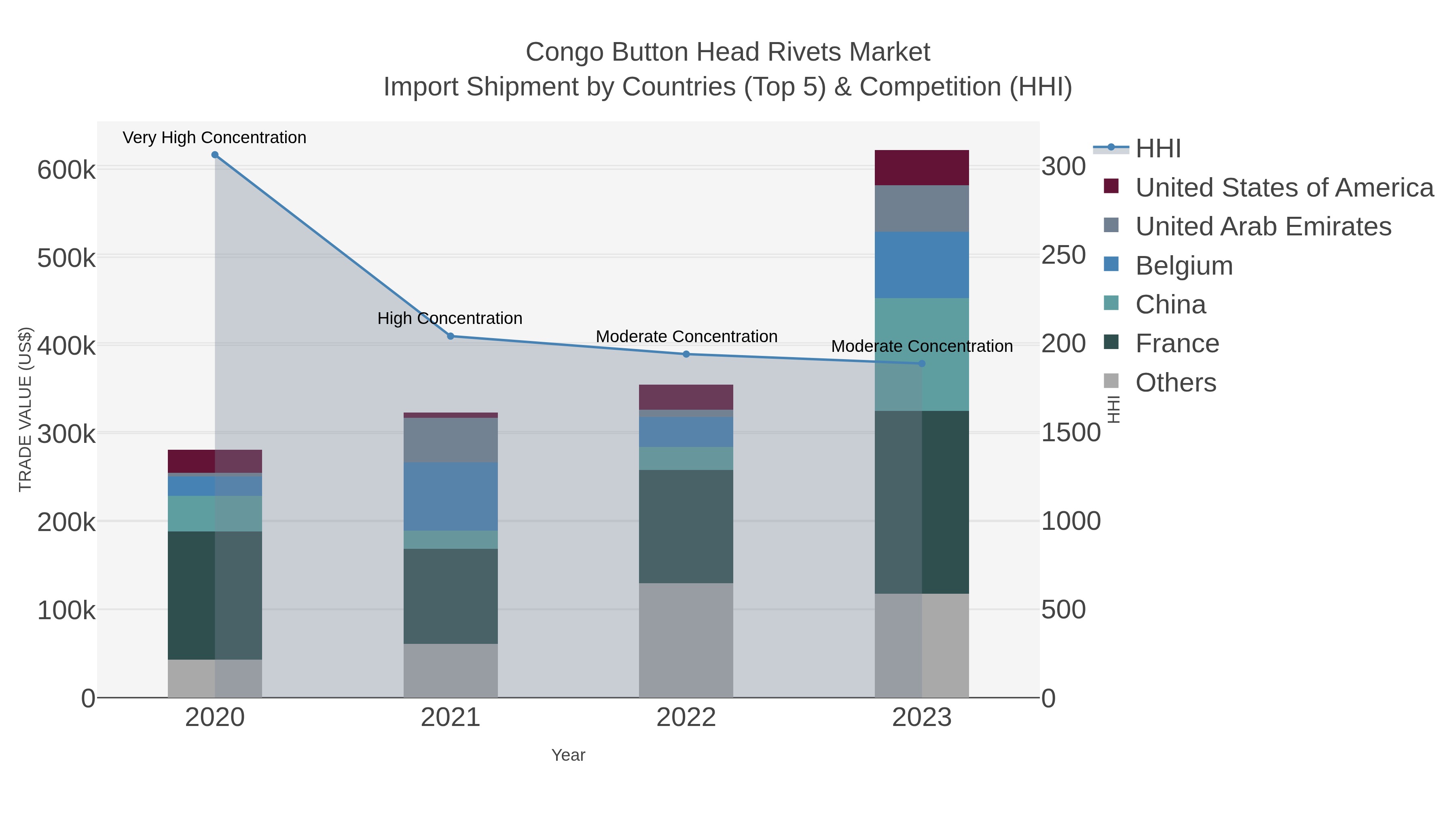Click the 2022 Others bar segment

[686, 640]
